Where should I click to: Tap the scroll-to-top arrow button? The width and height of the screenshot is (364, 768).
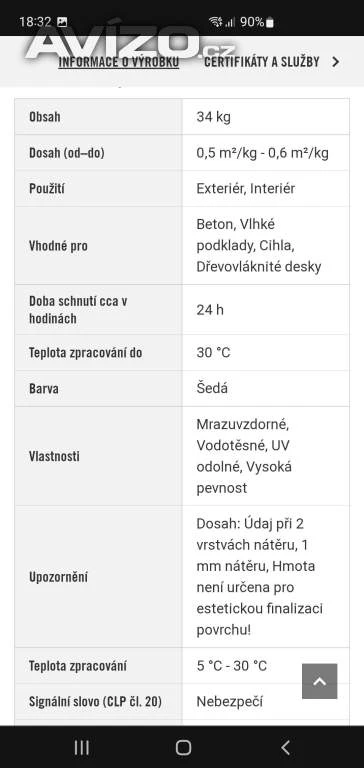319,681
